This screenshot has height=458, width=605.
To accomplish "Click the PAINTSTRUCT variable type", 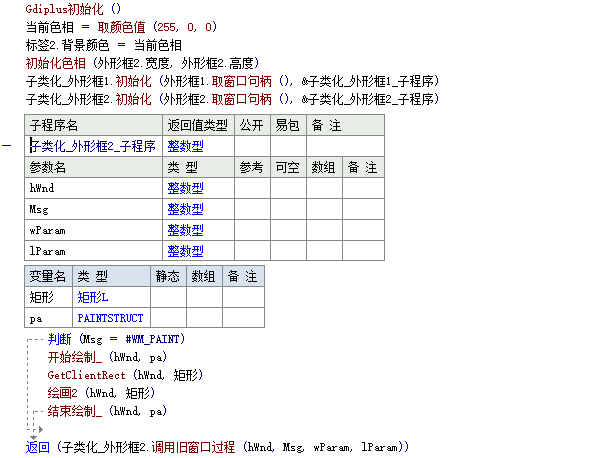I will [x=110, y=318].
